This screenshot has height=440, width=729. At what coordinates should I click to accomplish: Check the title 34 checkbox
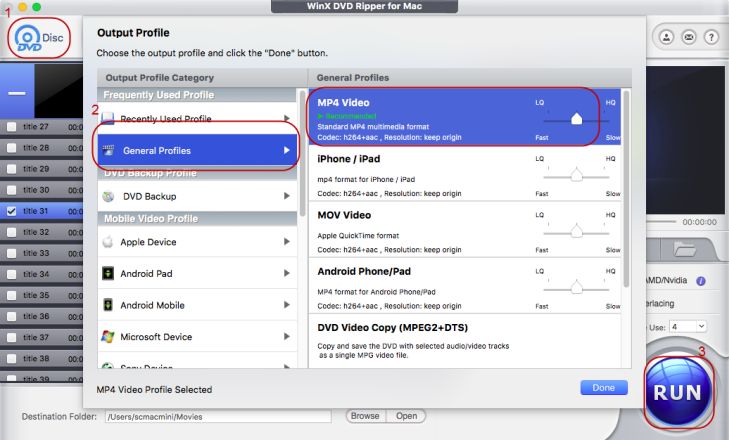[x=12, y=274]
